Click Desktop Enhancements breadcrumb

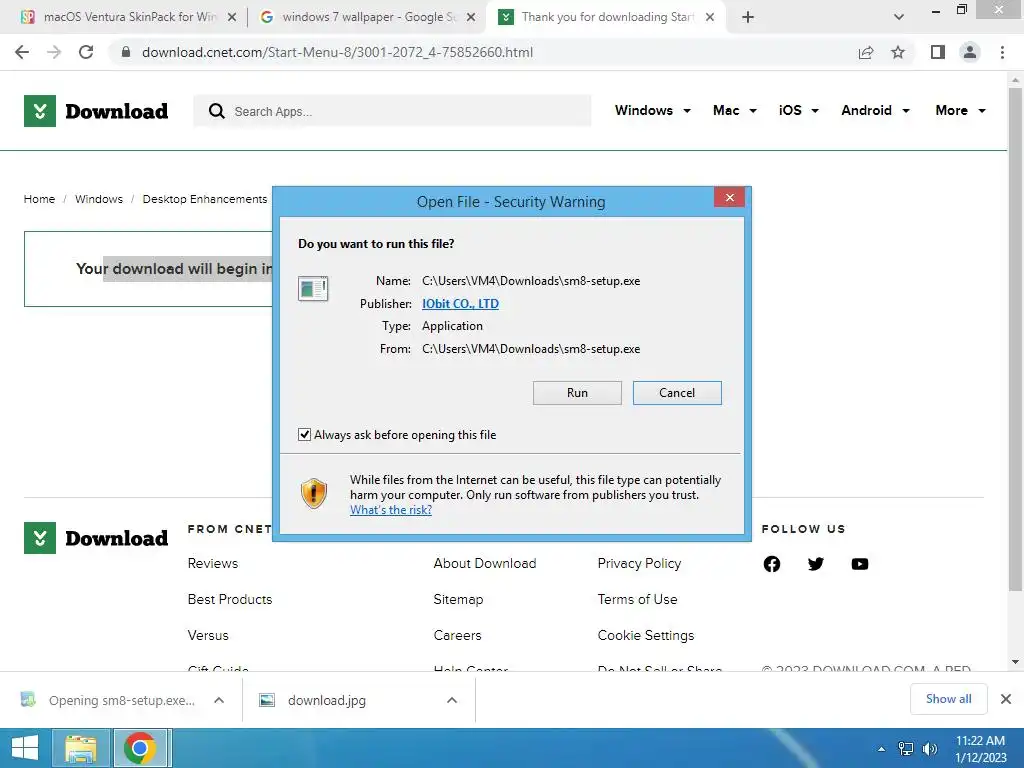[x=204, y=199]
